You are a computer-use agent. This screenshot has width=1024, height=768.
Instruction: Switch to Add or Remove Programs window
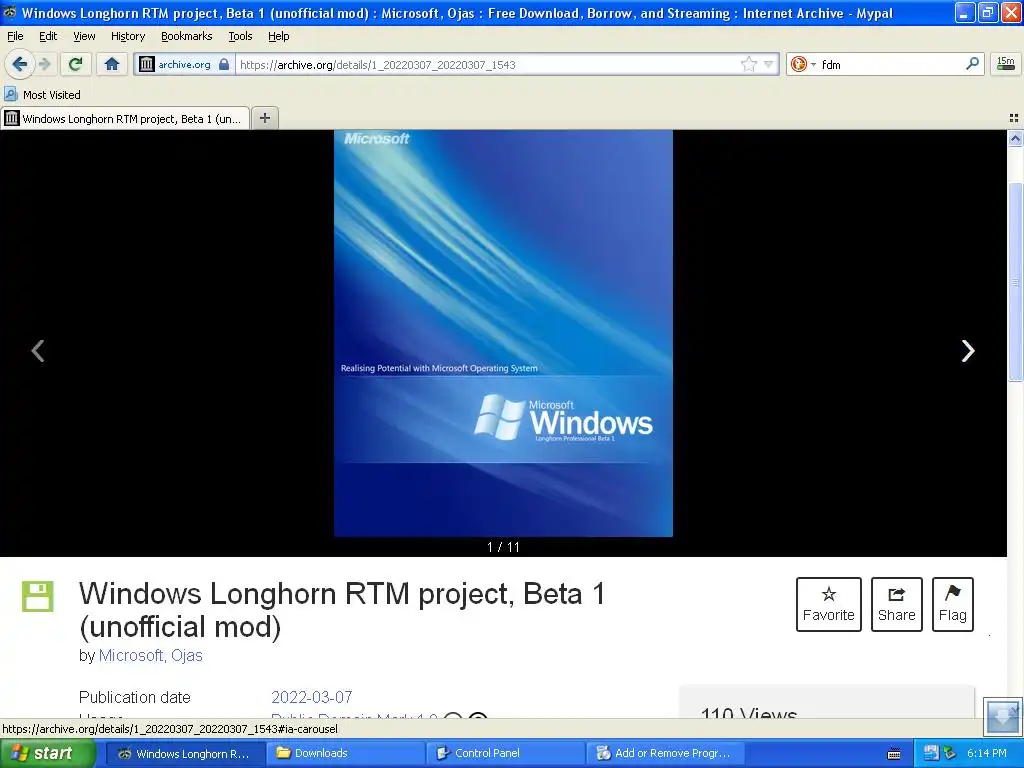(667, 753)
